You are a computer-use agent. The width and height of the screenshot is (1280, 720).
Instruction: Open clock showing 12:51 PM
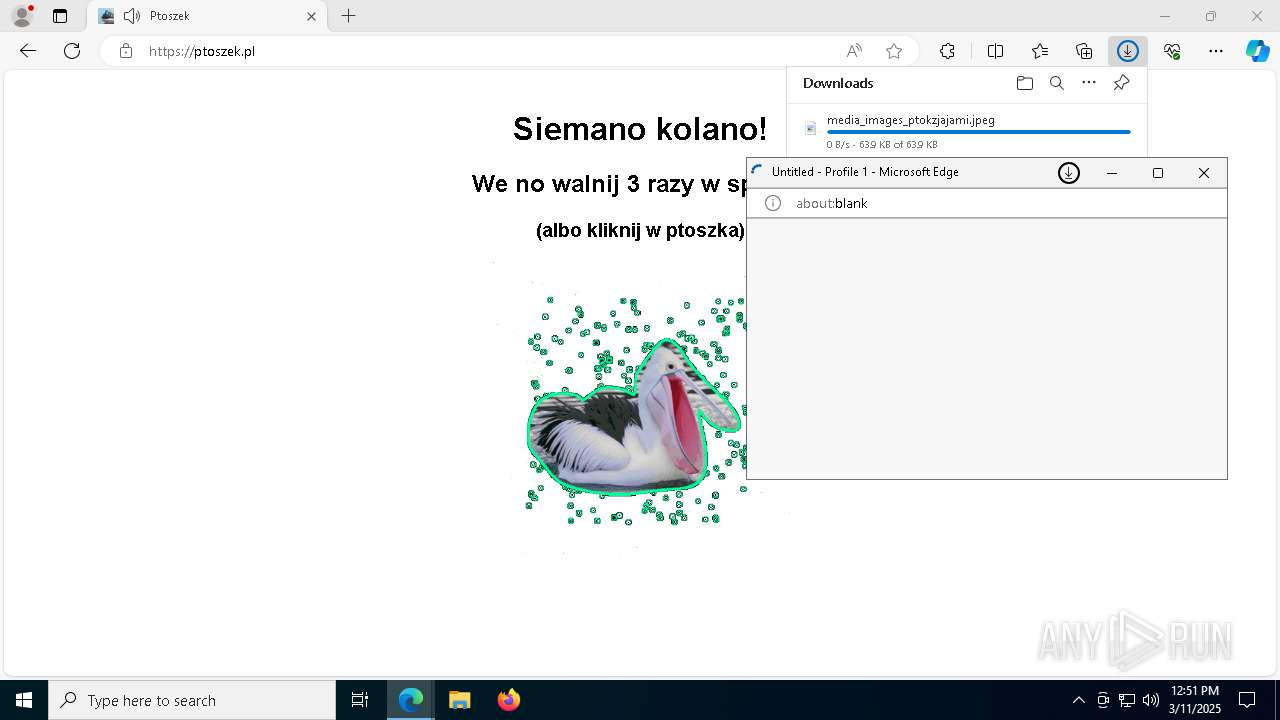point(1195,700)
